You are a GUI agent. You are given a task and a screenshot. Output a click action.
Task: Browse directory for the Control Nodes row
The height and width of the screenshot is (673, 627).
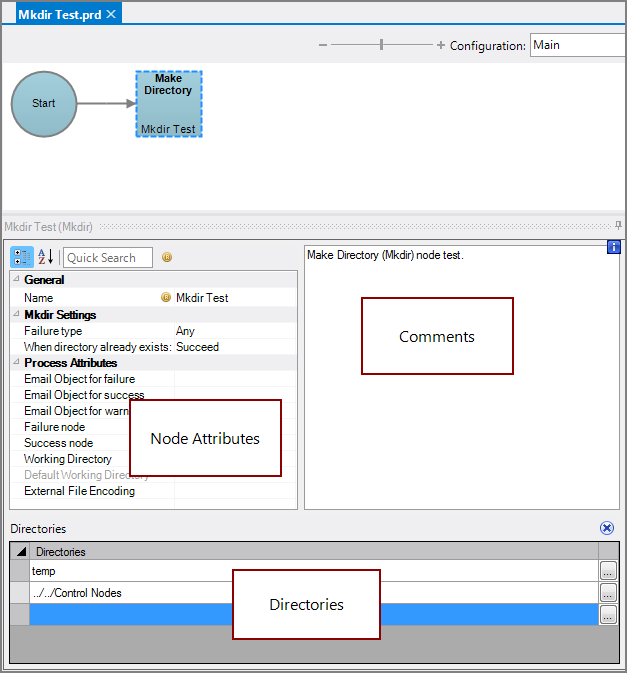coord(608,593)
